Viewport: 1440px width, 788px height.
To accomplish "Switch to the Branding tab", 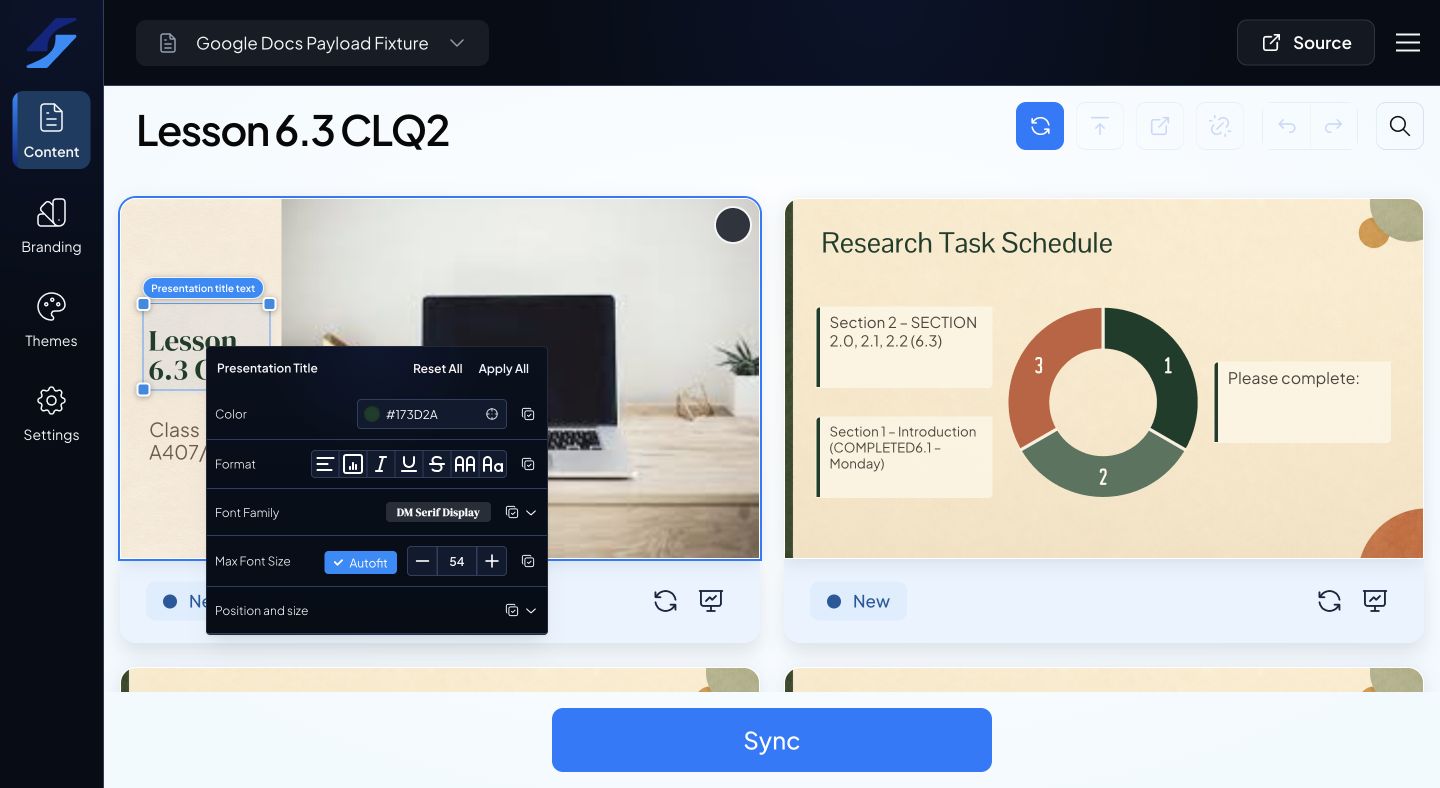I will click(51, 226).
